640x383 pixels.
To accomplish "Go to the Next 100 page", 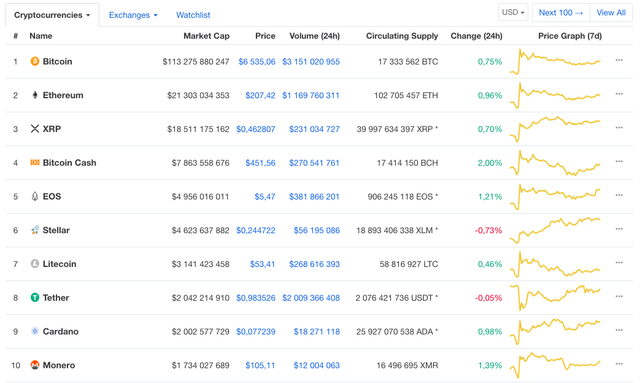I will tap(561, 13).
